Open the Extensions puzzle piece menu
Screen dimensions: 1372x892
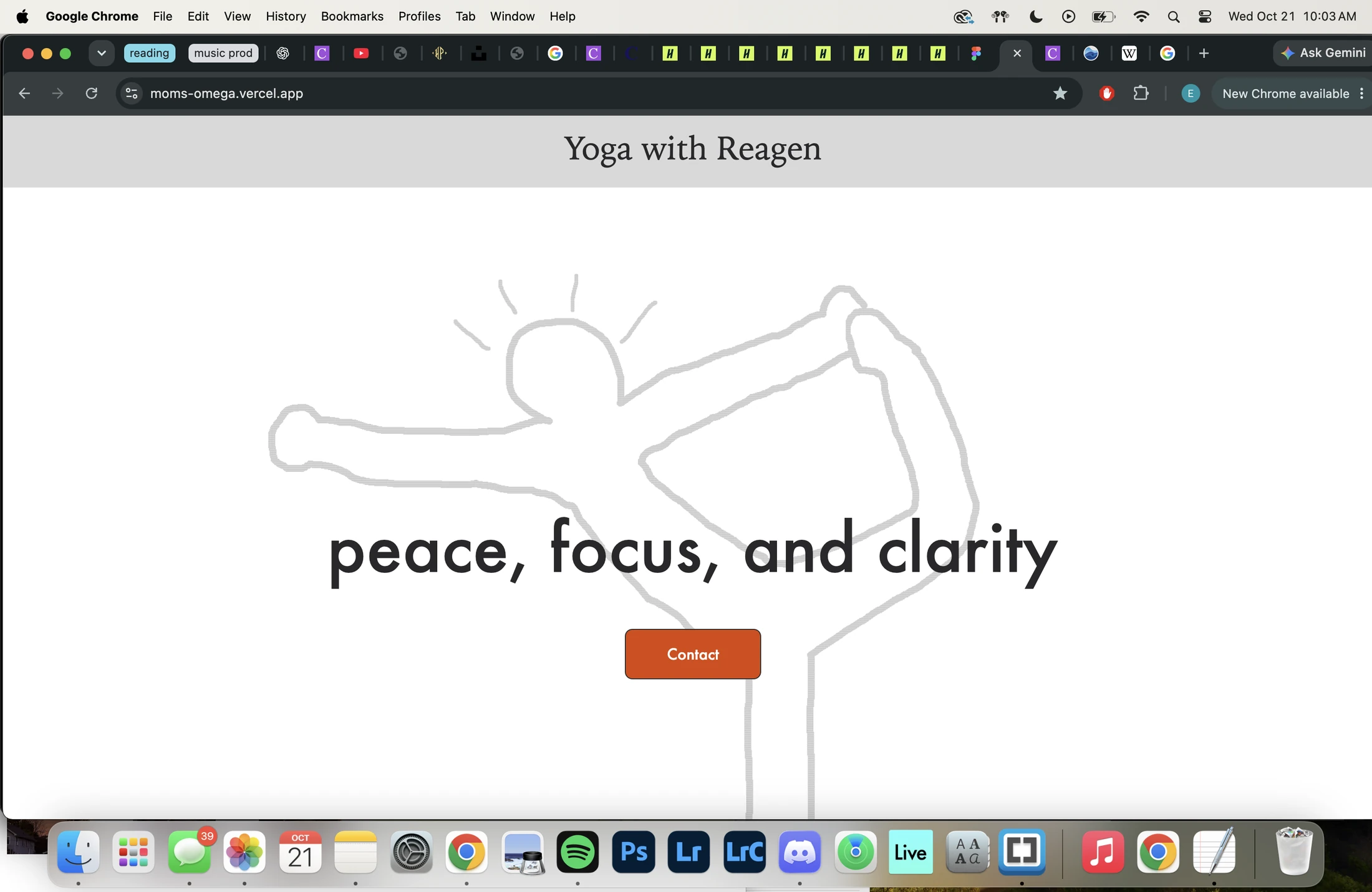pos(1141,94)
